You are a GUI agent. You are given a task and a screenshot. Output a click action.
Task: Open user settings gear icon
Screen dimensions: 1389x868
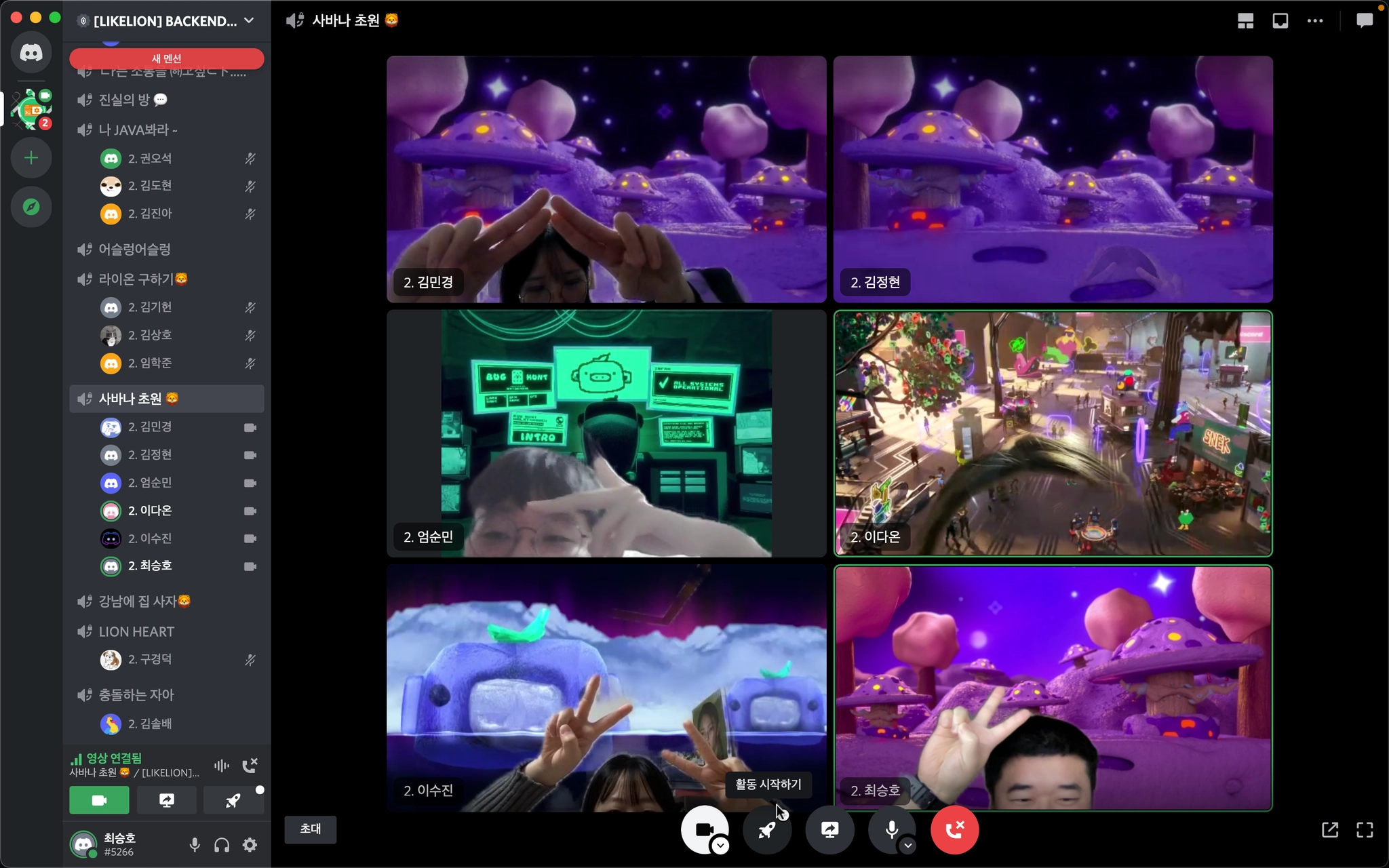(250, 845)
